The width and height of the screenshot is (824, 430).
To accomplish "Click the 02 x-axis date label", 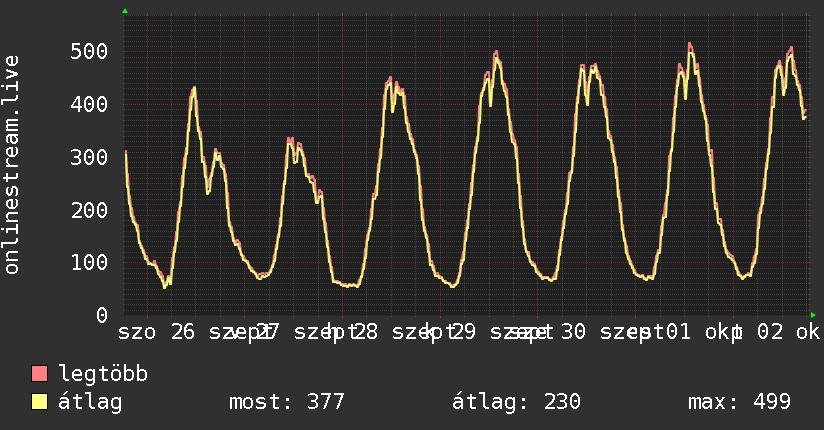I will pos(770,332).
